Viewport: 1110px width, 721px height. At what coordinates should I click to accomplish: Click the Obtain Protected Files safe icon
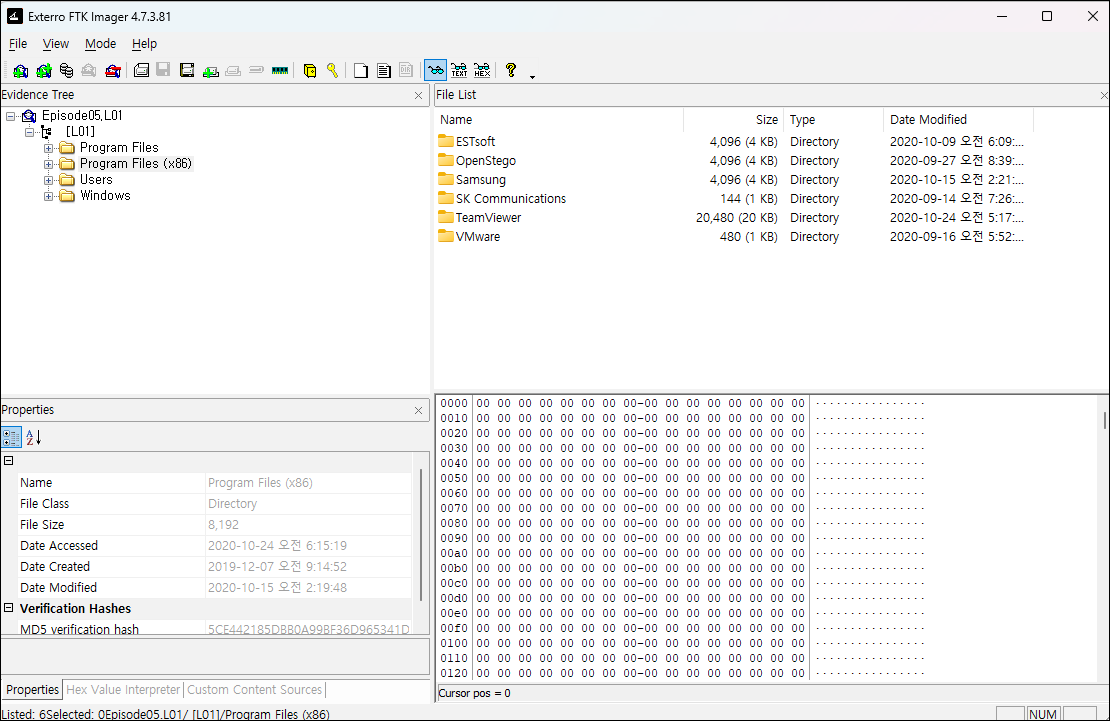tap(309, 70)
